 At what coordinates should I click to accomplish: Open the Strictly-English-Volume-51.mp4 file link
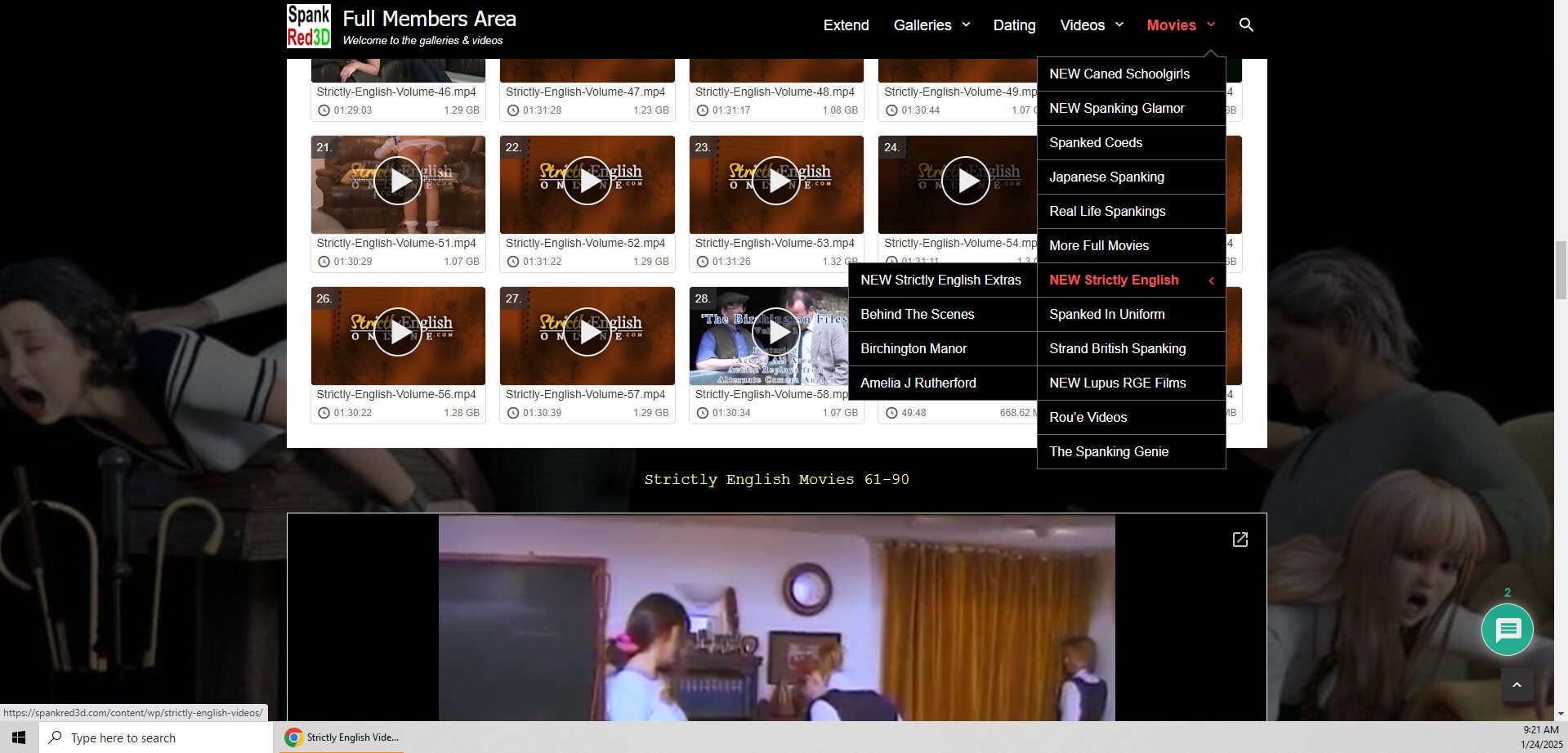pos(395,244)
